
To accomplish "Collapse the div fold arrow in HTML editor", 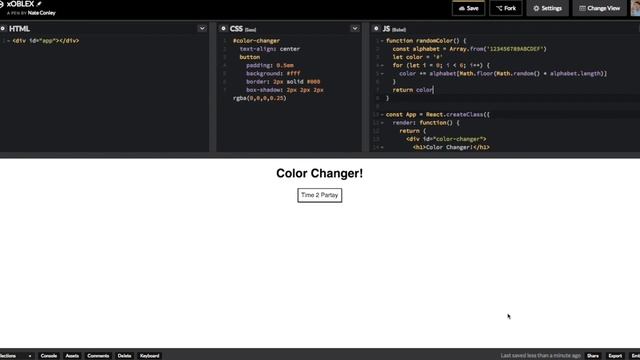I will point(8,41).
